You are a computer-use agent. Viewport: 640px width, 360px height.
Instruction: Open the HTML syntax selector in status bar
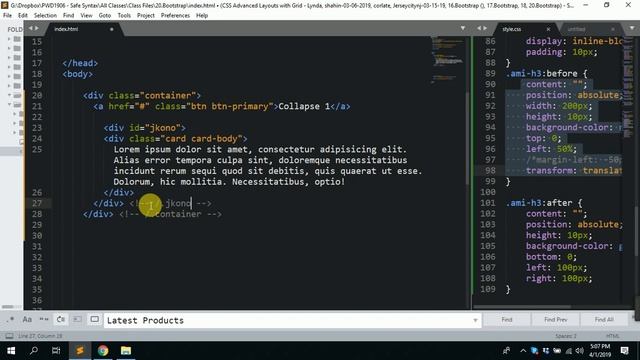click(613, 336)
